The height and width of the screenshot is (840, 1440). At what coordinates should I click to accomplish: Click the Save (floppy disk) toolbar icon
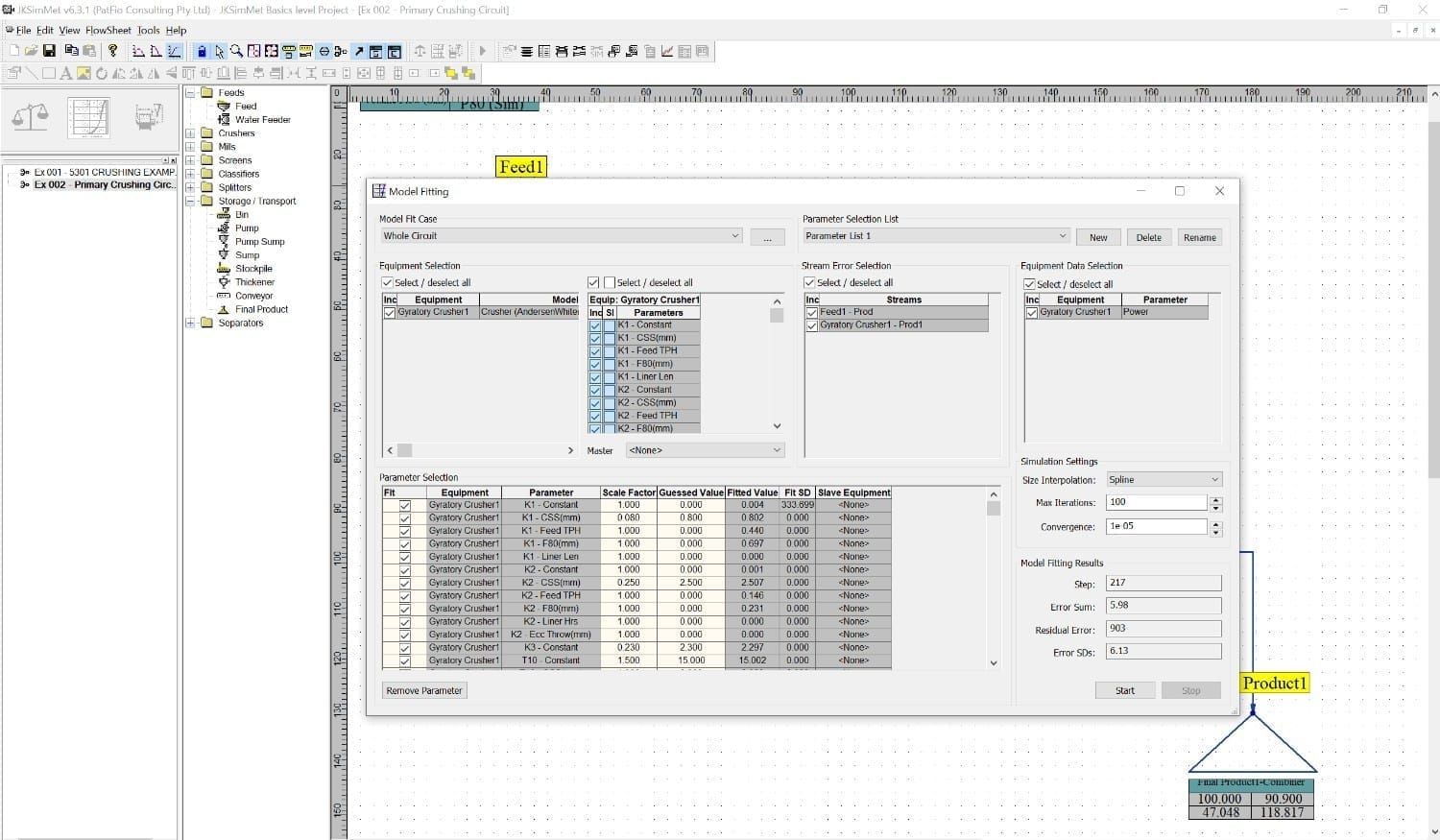click(x=49, y=51)
